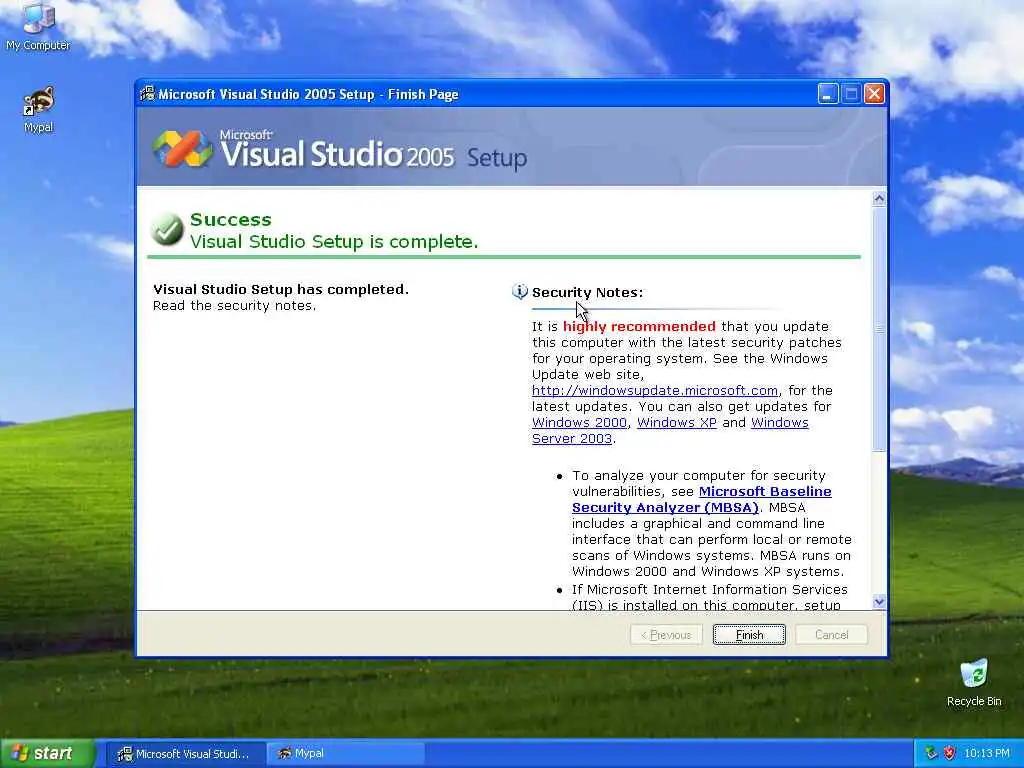
Task: Click the Visual Studio colorful logo in banner
Action: click(x=182, y=148)
